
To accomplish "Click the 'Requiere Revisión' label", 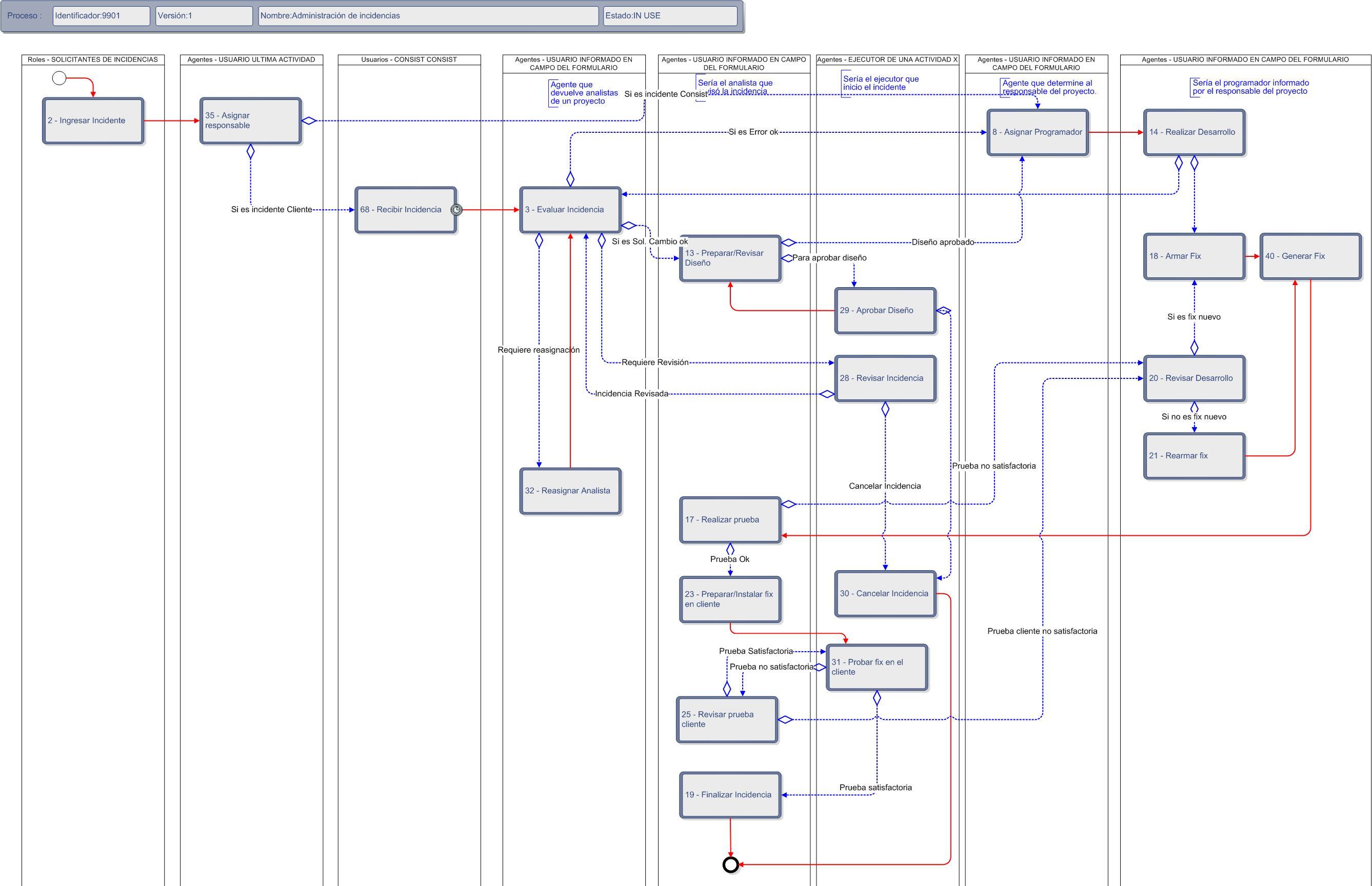I will click(655, 363).
